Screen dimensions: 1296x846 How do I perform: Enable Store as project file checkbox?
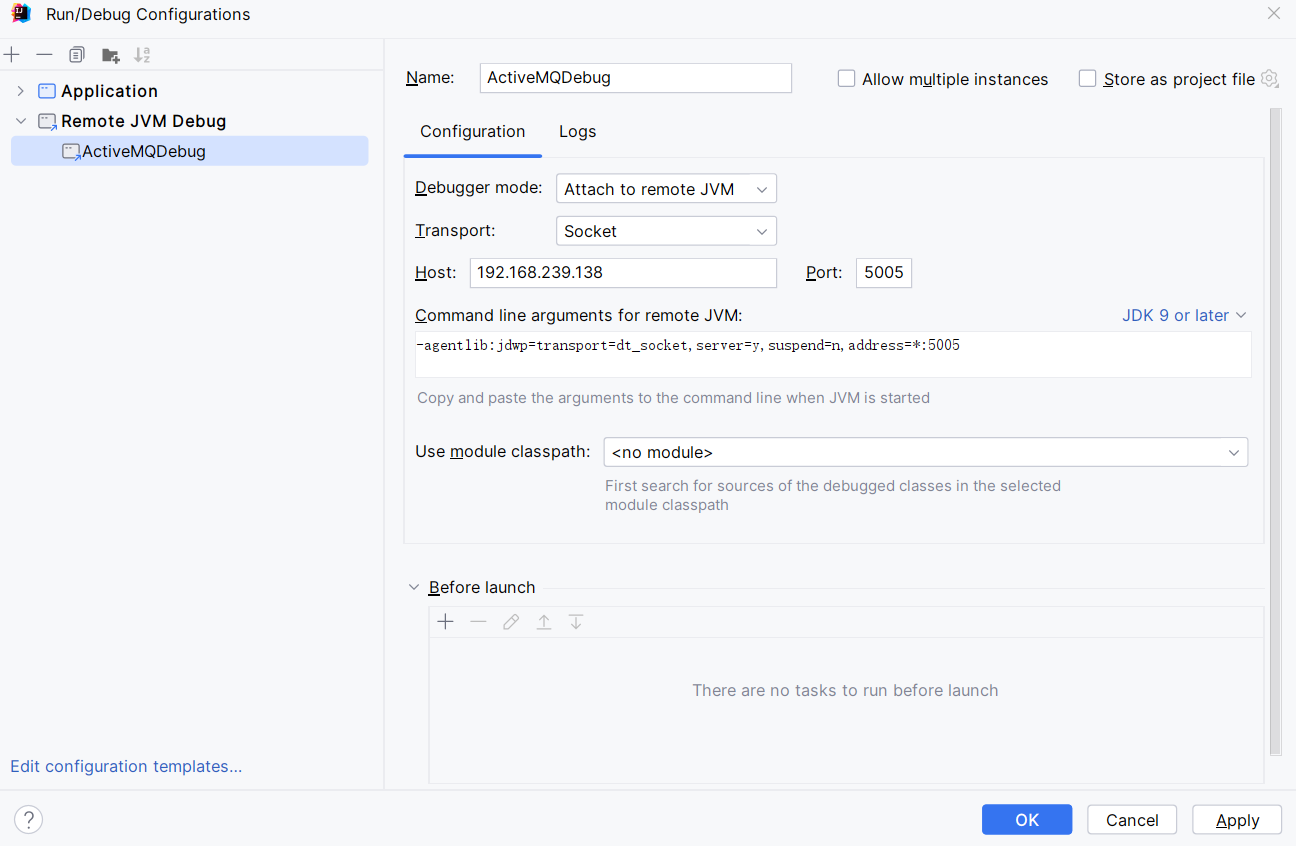[x=1088, y=79]
